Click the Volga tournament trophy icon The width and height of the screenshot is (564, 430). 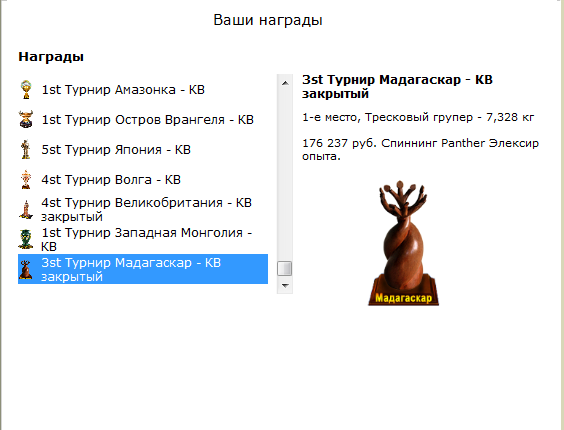26,179
